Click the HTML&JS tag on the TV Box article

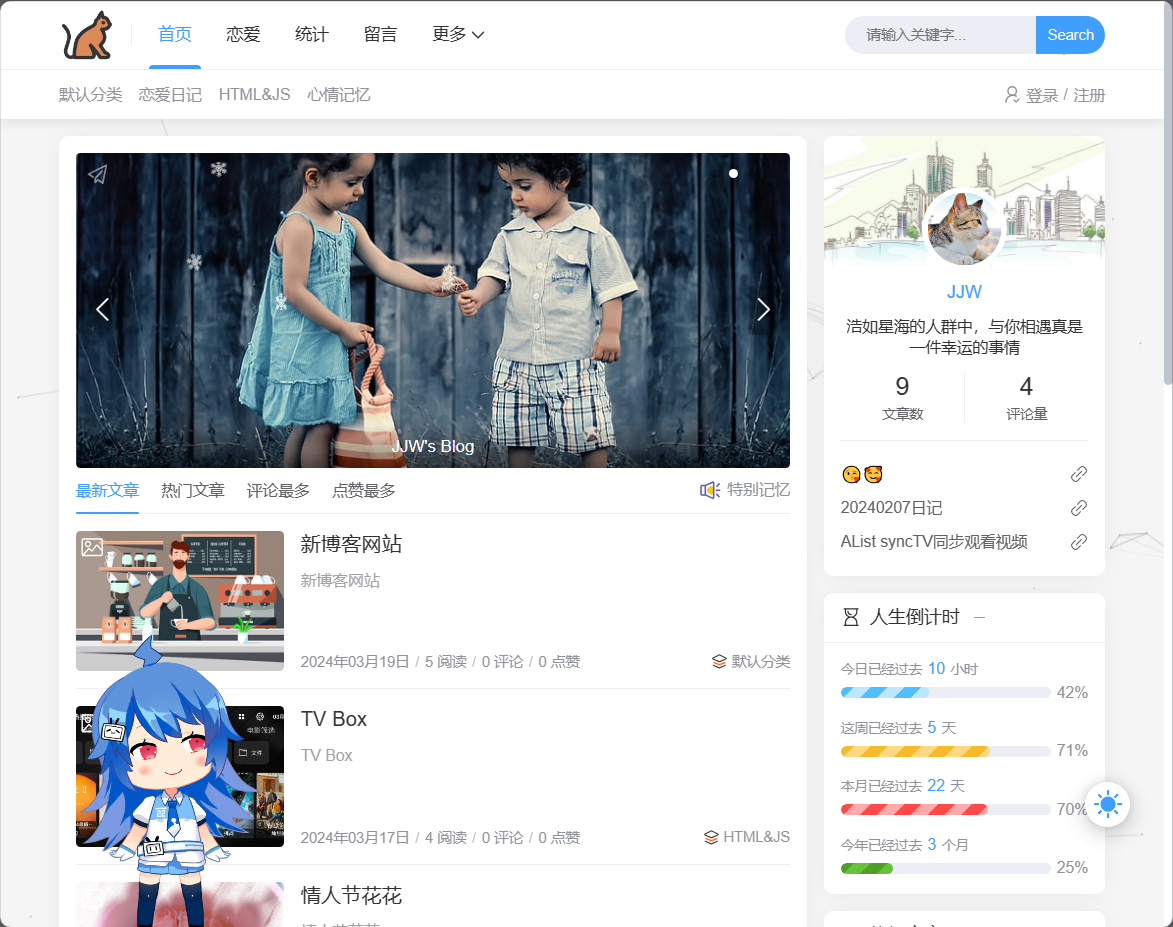point(756,837)
